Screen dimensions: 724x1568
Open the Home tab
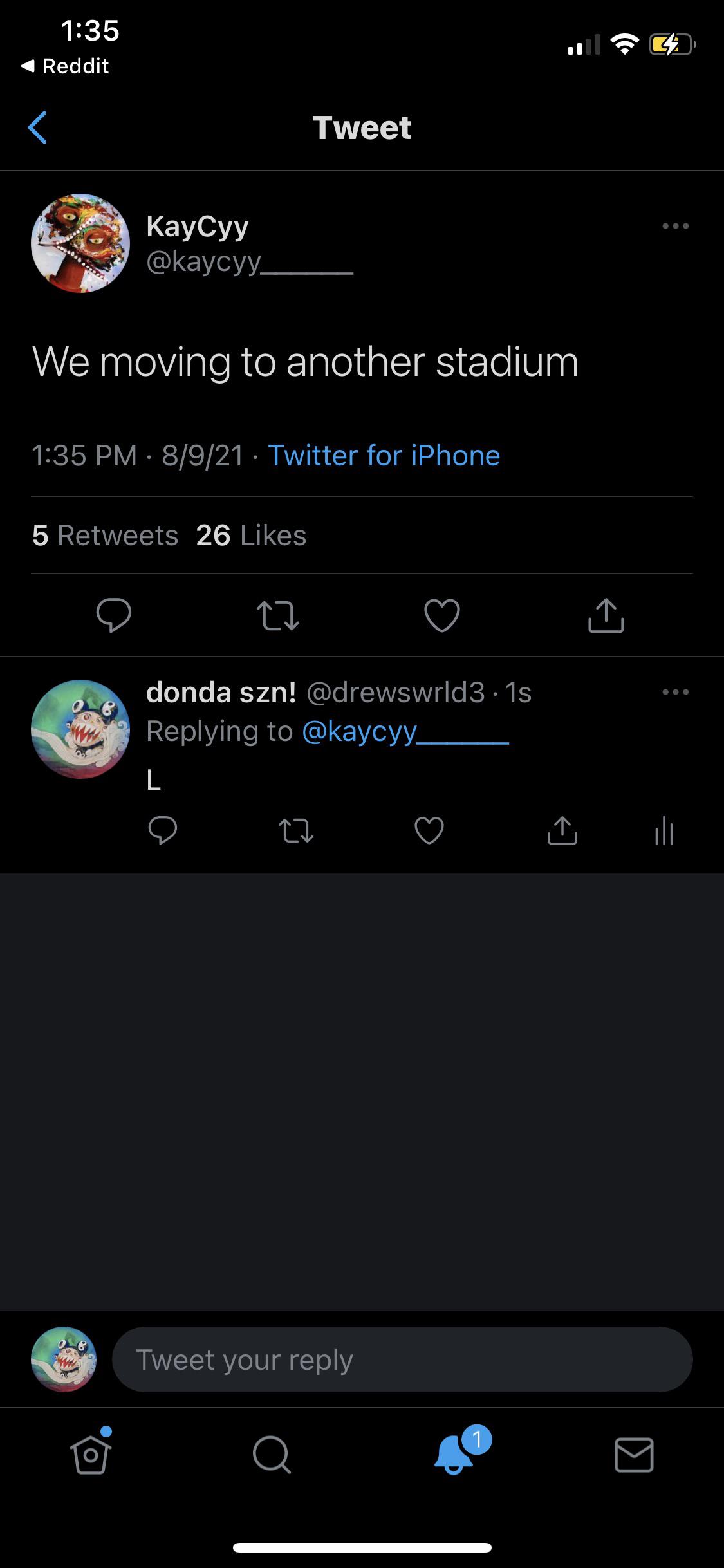point(90,1455)
